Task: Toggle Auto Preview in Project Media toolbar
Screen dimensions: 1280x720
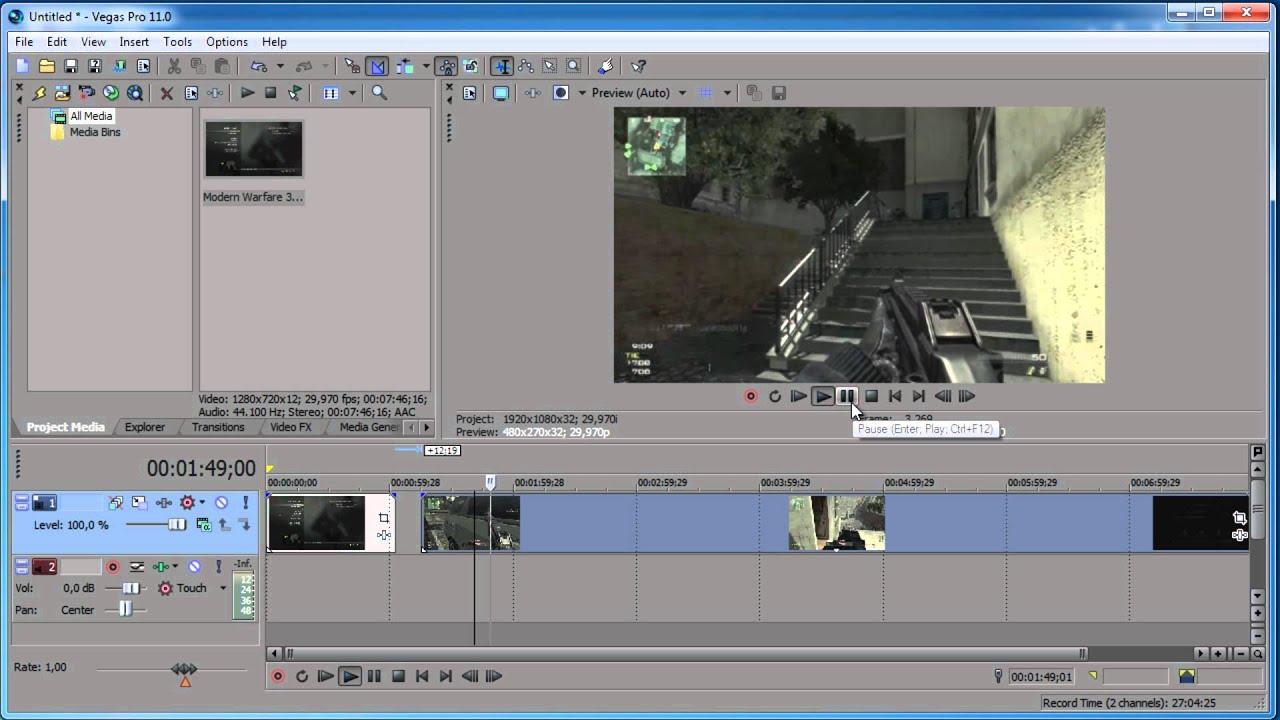Action: (295, 93)
